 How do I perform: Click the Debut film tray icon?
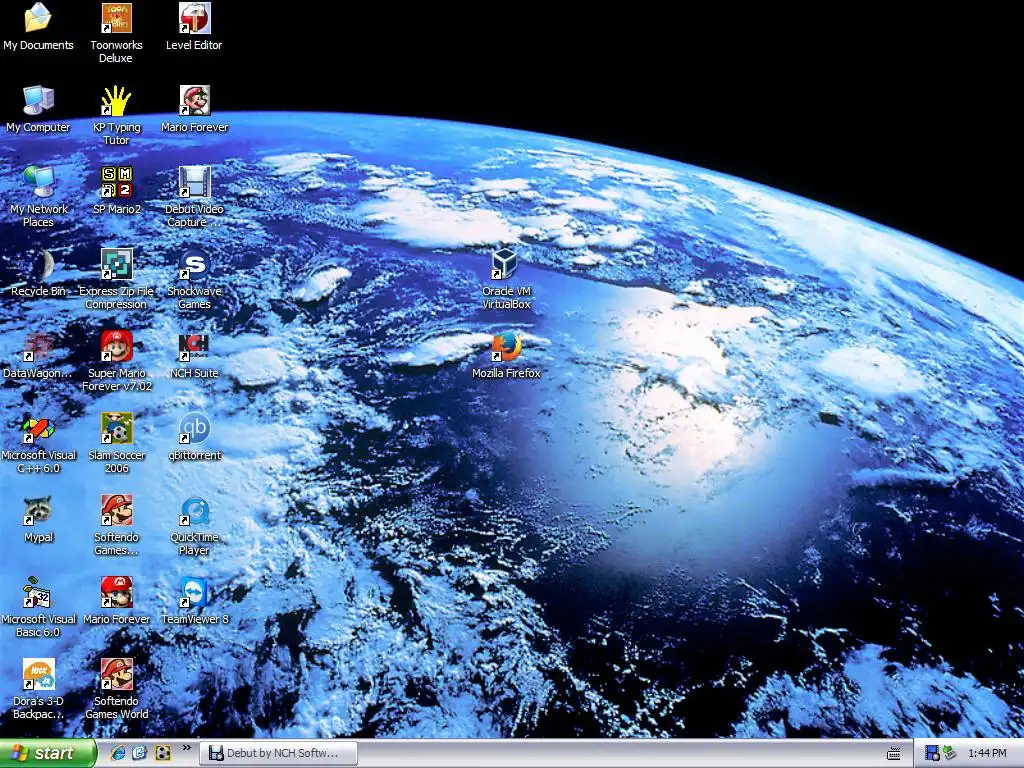(933, 753)
